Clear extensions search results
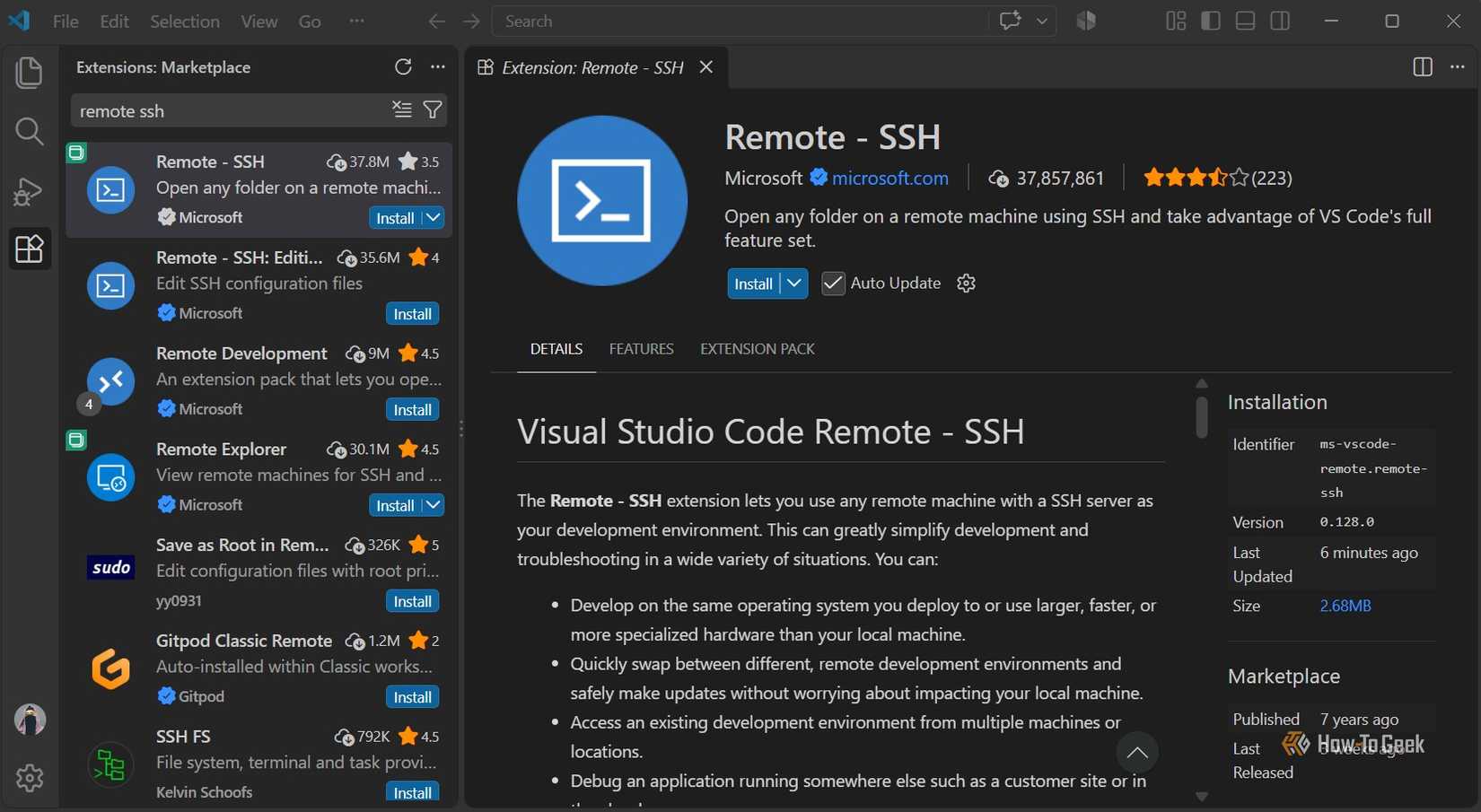This screenshot has height=812, width=1481. (x=402, y=109)
